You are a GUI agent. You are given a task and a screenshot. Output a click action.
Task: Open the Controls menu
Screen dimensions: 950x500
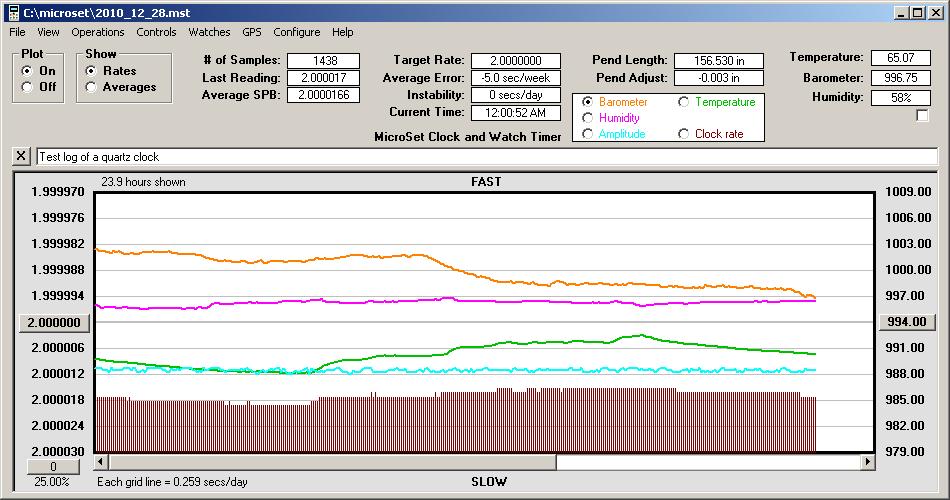click(x=156, y=32)
